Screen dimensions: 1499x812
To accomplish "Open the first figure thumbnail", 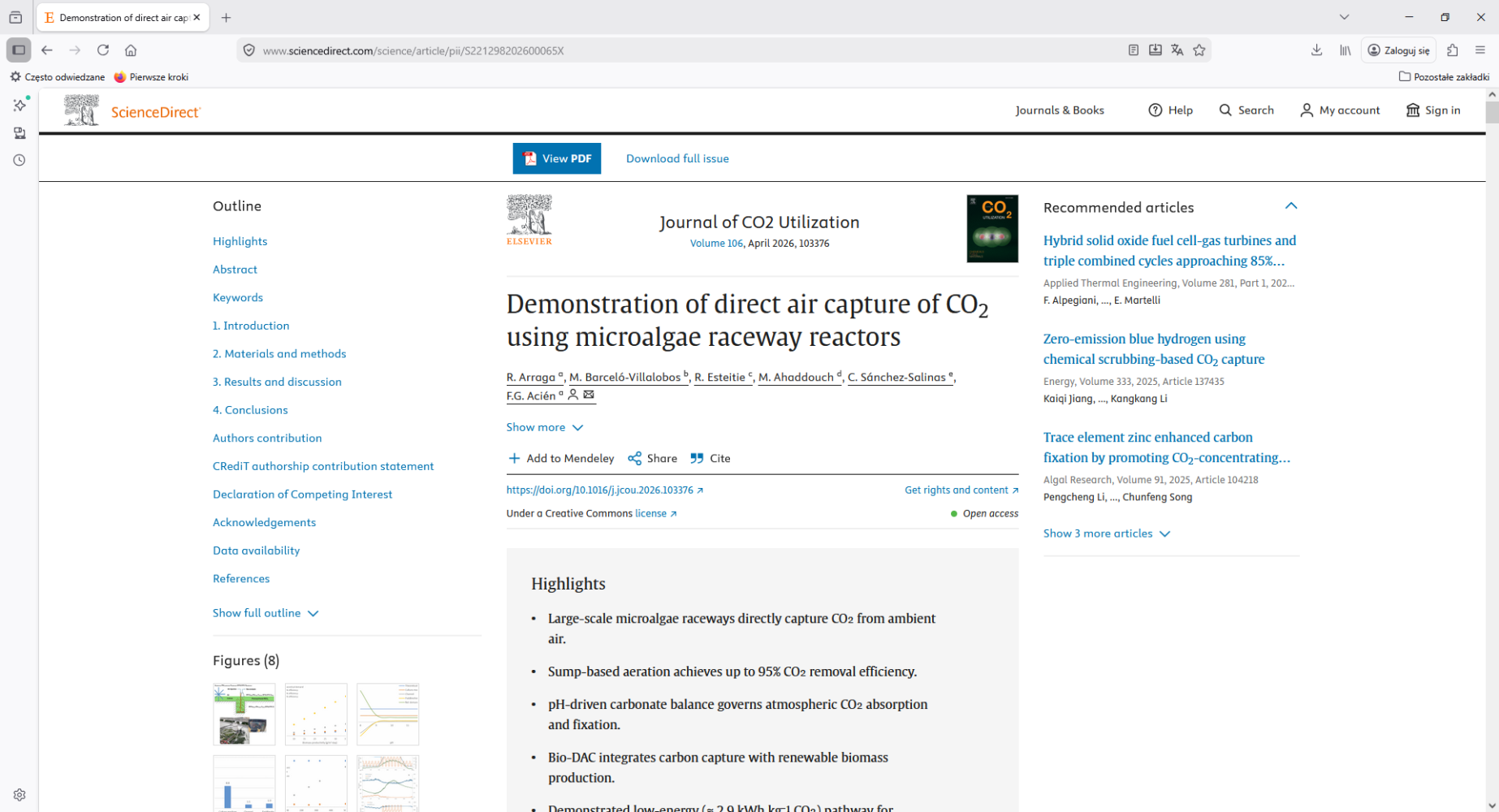I will (x=244, y=714).
